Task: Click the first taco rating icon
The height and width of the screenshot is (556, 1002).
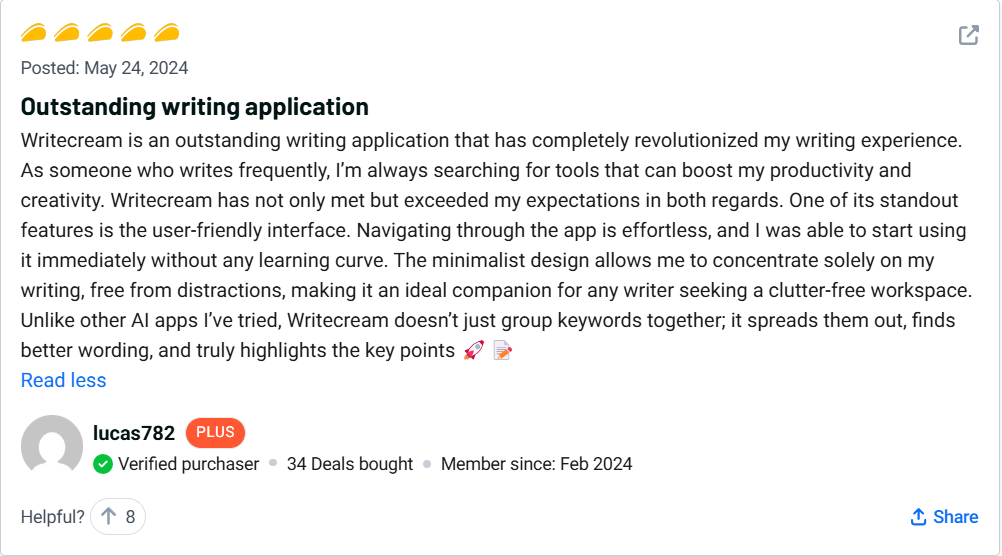Action: click(34, 33)
